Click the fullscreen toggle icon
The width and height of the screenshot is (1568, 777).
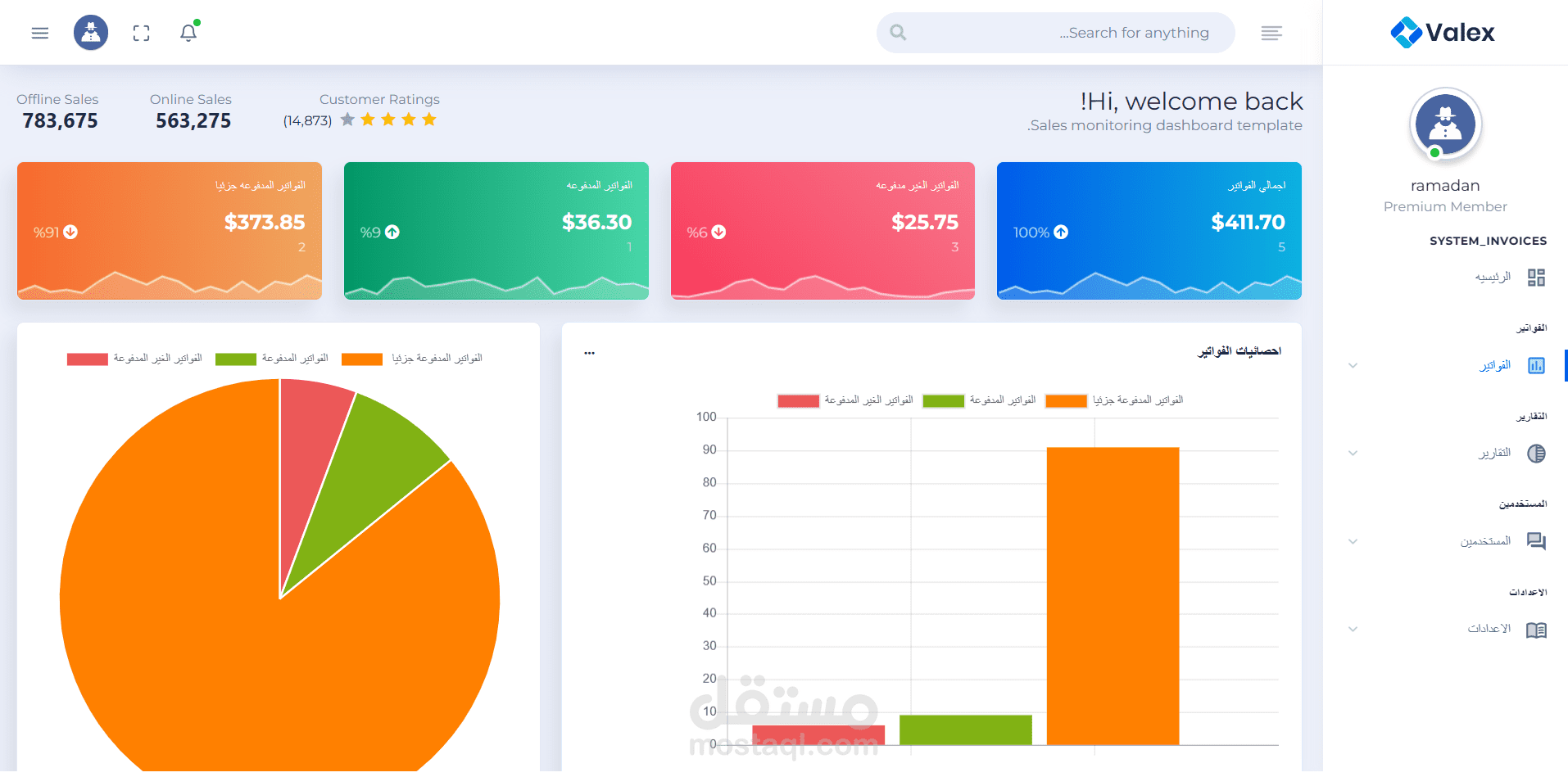(x=141, y=33)
